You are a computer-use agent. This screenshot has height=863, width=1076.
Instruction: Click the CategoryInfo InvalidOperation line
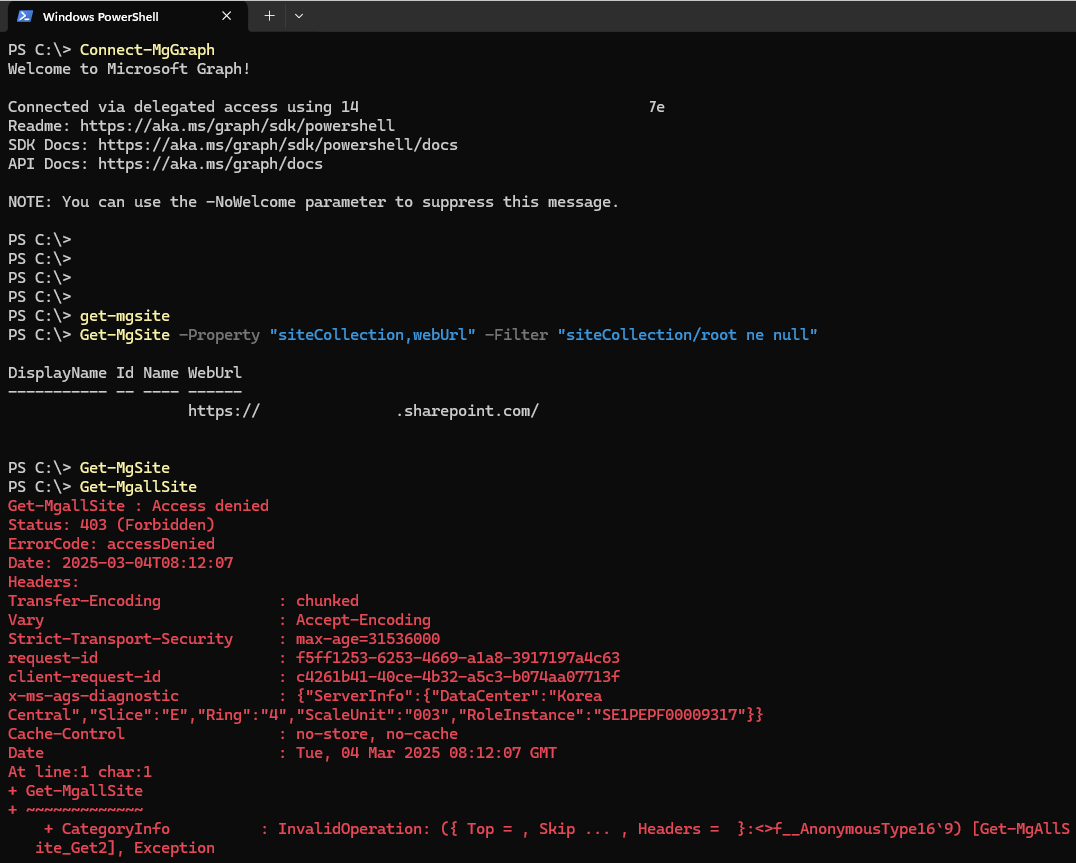click(x=556, y=829)
